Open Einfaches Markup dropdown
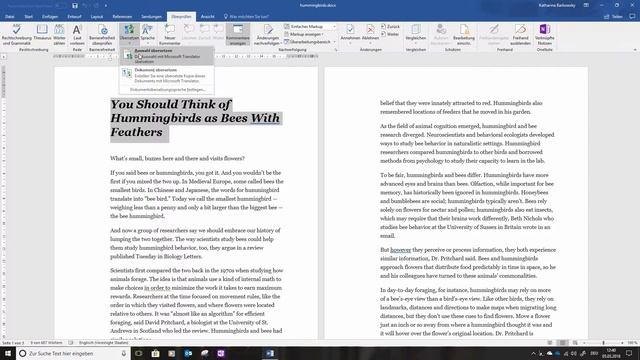The image size is (640, 360). [310, 27]
